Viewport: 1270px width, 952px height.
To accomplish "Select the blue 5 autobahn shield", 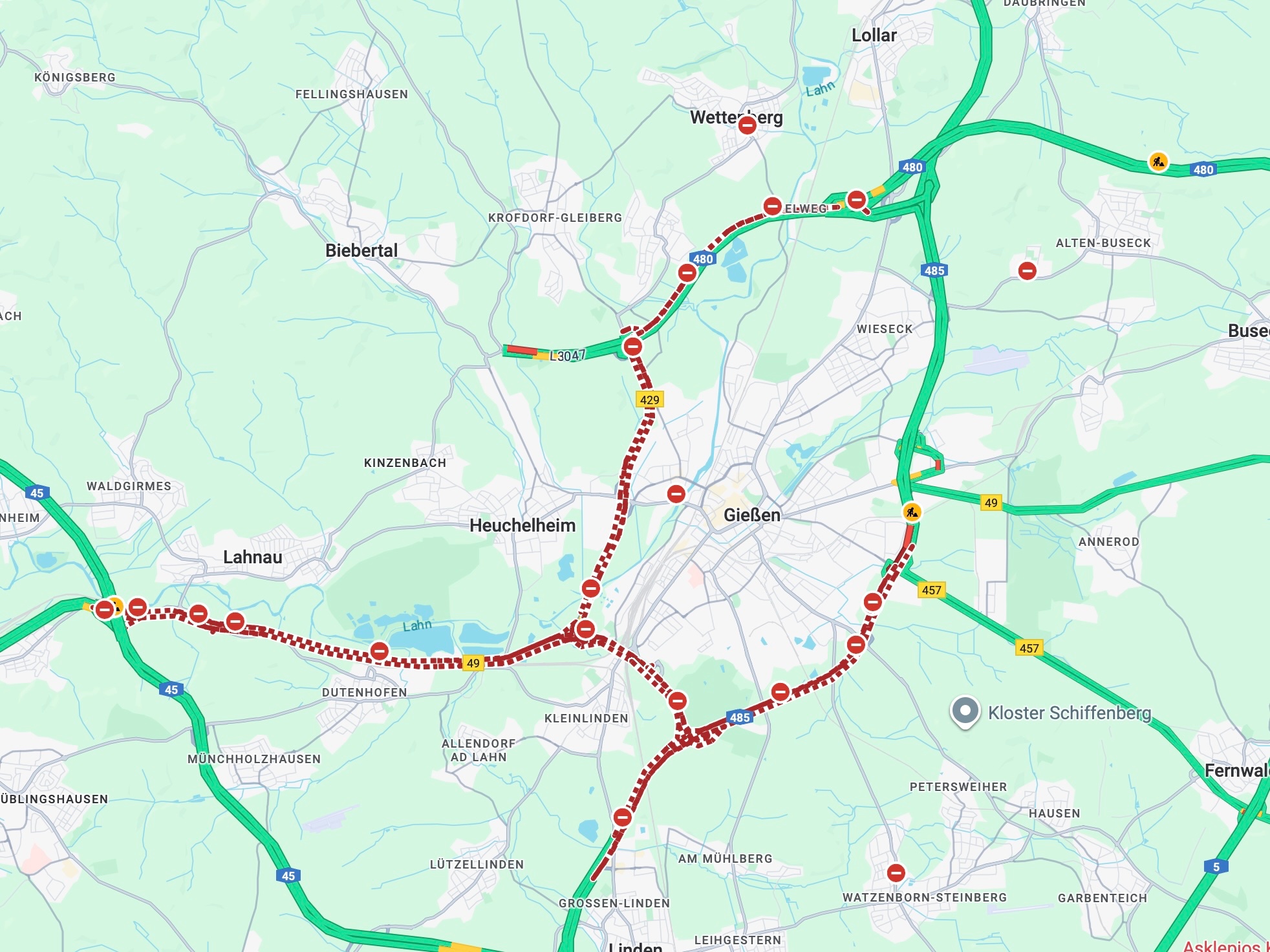I will click(x=1216, y=867).
